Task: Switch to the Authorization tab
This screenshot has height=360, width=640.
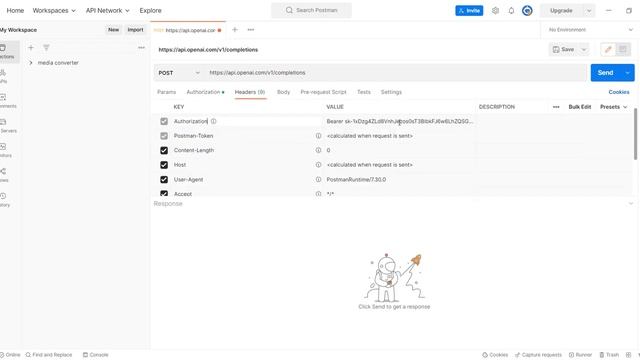Action: point(205,92)
